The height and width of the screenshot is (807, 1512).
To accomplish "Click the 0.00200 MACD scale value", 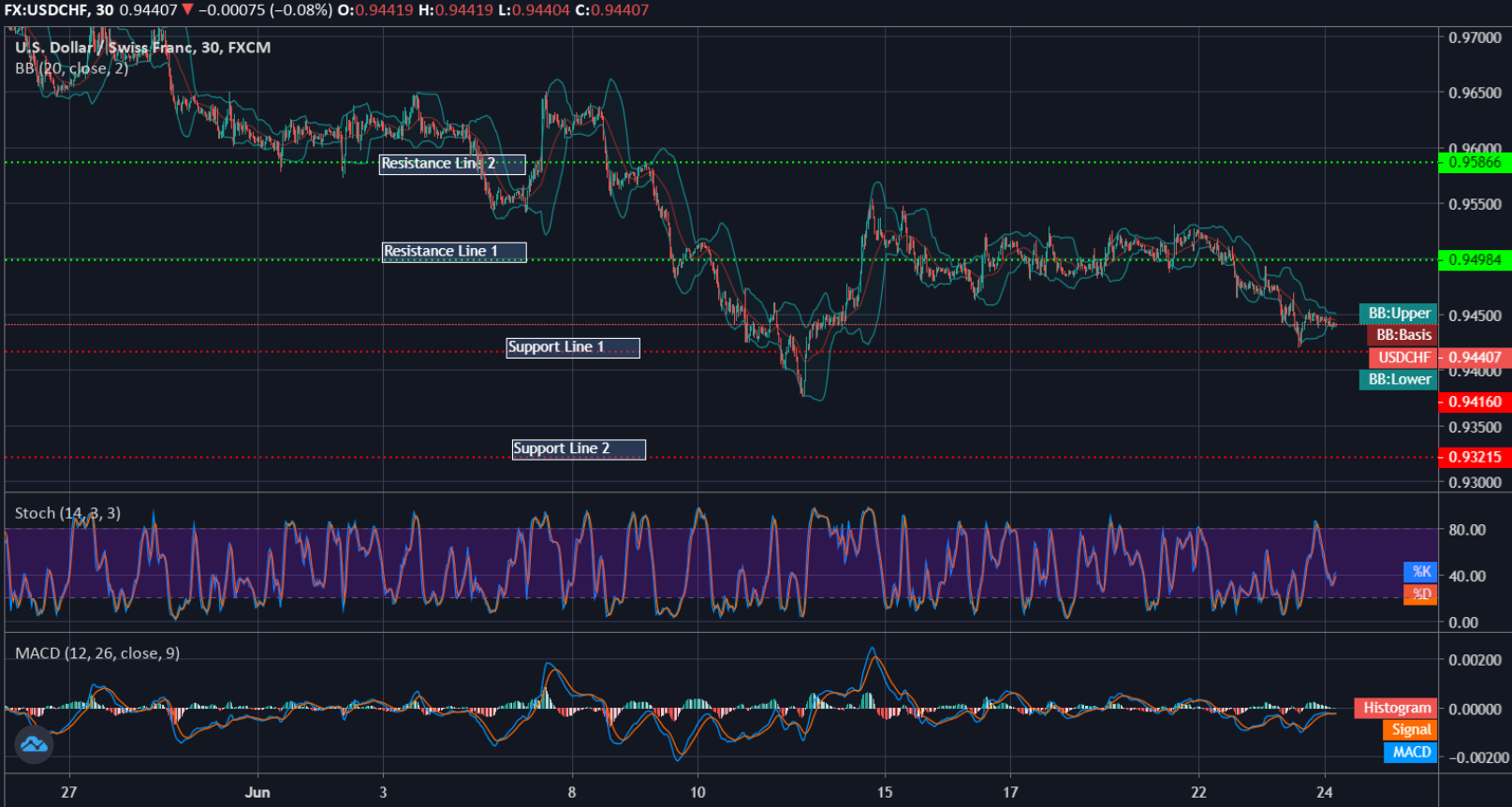I will pos(1475,660).
